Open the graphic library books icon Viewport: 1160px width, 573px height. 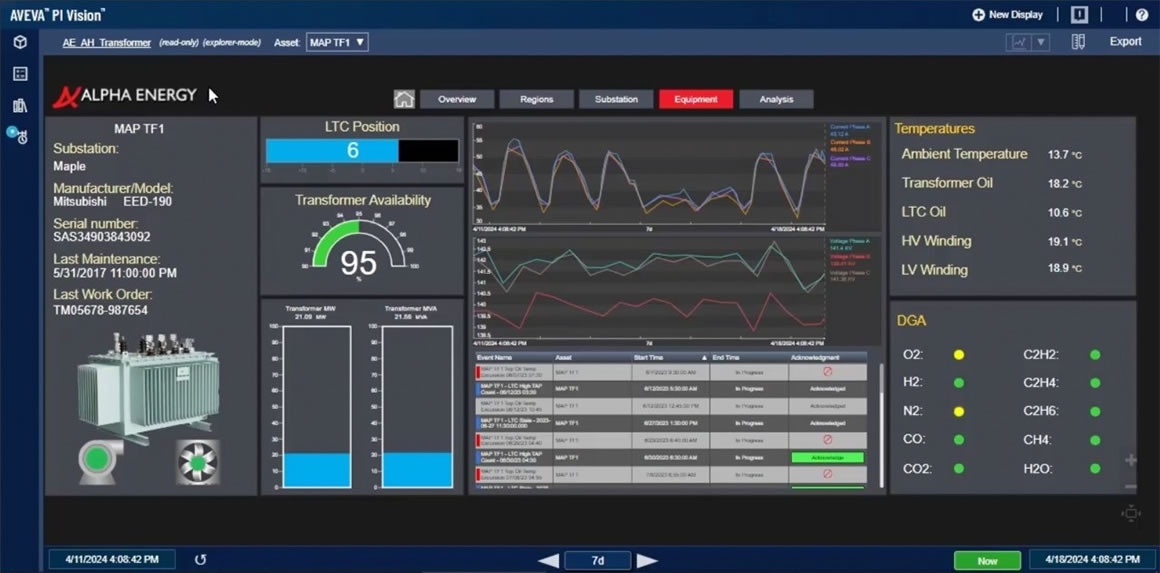(x=19, y=104)
